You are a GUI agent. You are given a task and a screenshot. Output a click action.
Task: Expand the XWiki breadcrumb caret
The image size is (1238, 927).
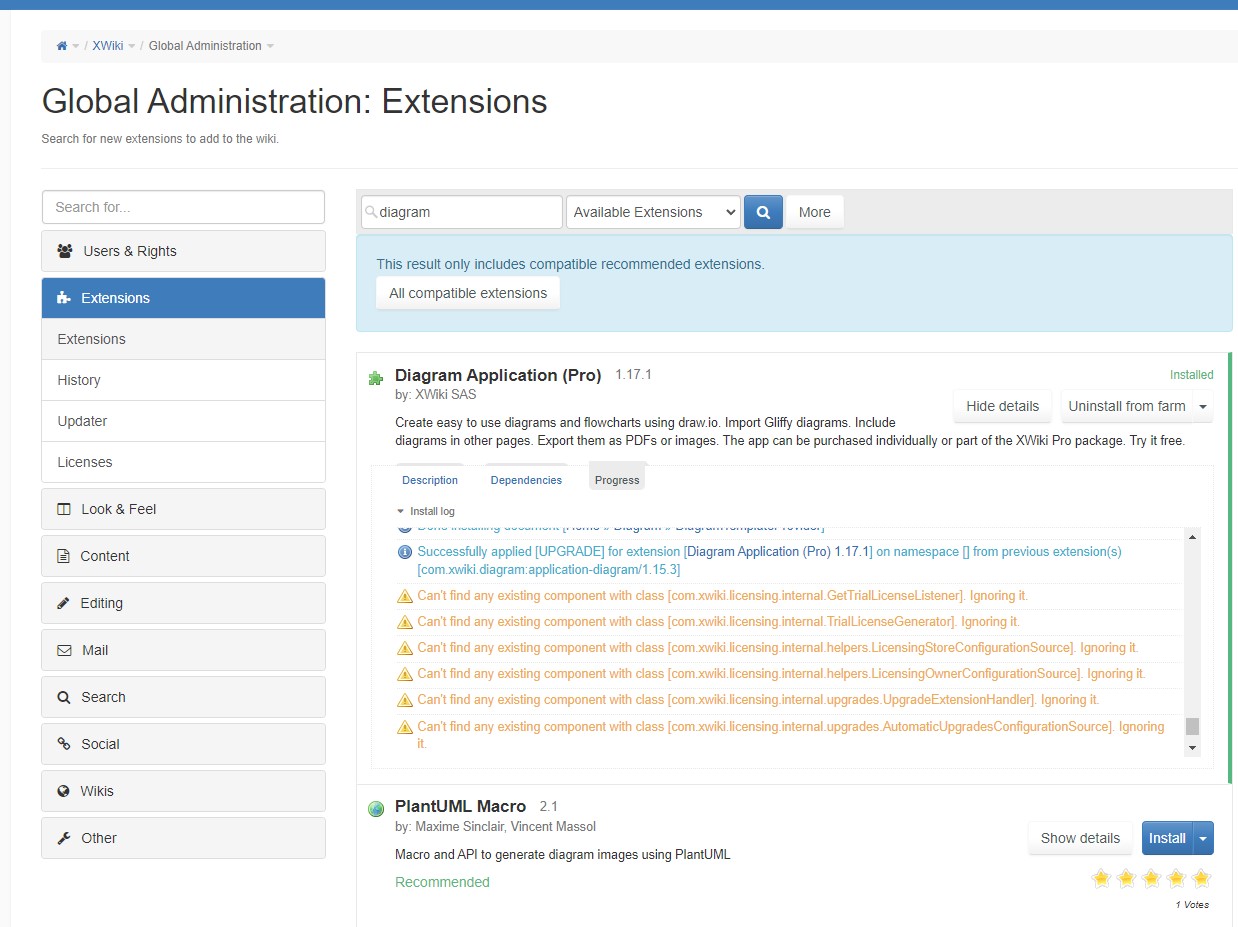[132, 46]
